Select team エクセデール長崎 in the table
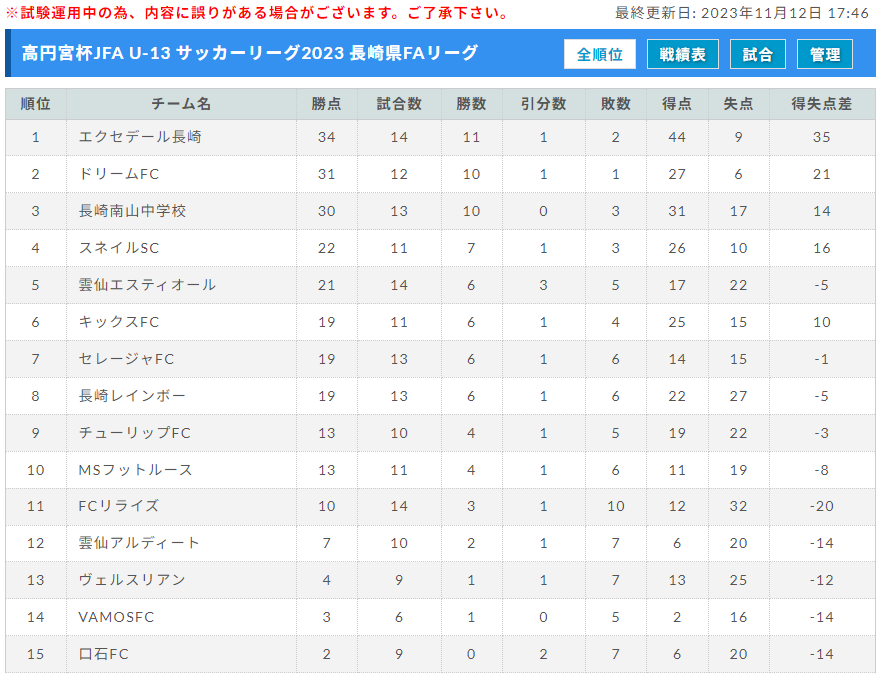 [x=140, y=137]
